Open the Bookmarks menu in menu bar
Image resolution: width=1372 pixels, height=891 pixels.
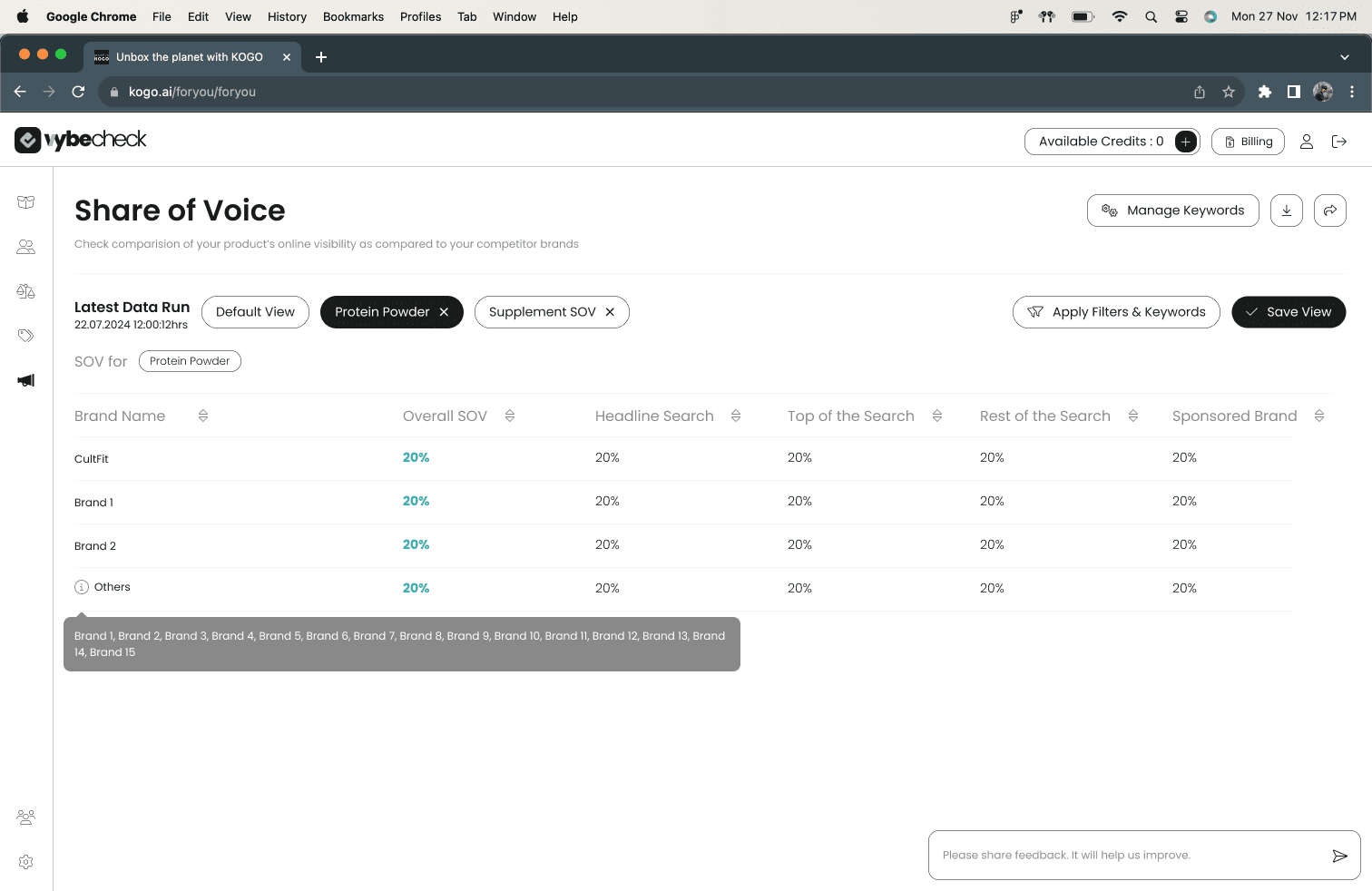pos(353,16)
